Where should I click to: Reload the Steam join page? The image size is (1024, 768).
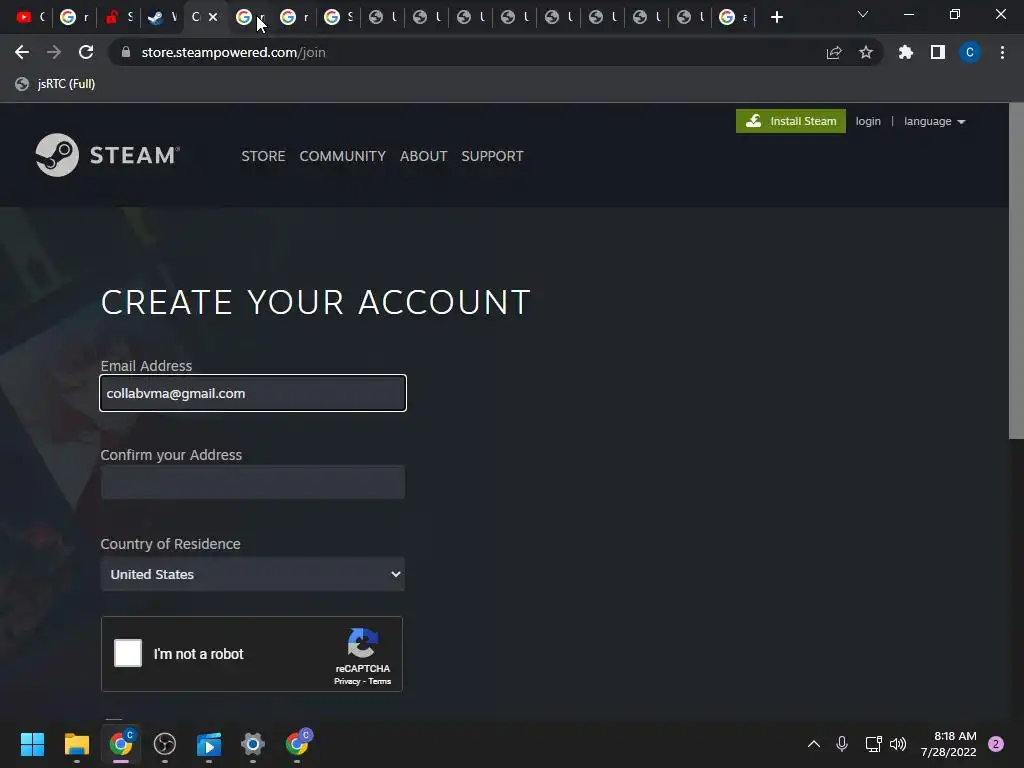[86, 52]
